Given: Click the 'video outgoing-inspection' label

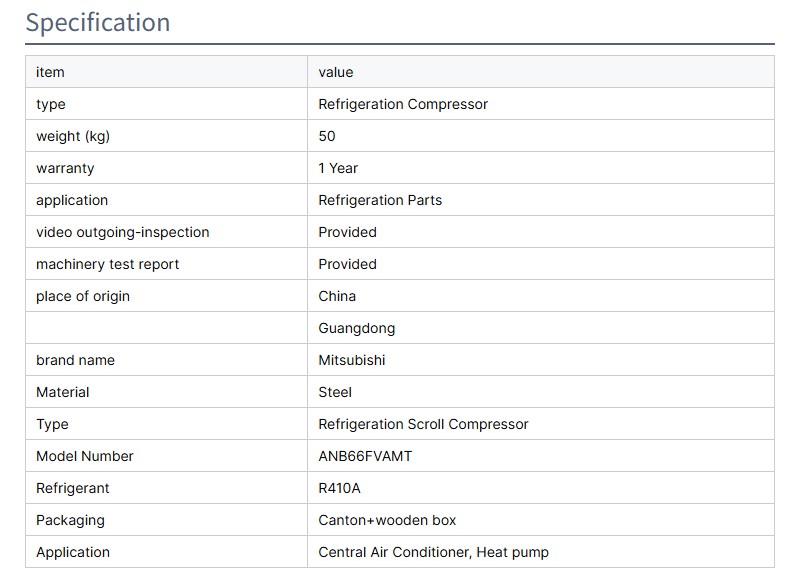Looking at the screenshot, I should 123,232.
